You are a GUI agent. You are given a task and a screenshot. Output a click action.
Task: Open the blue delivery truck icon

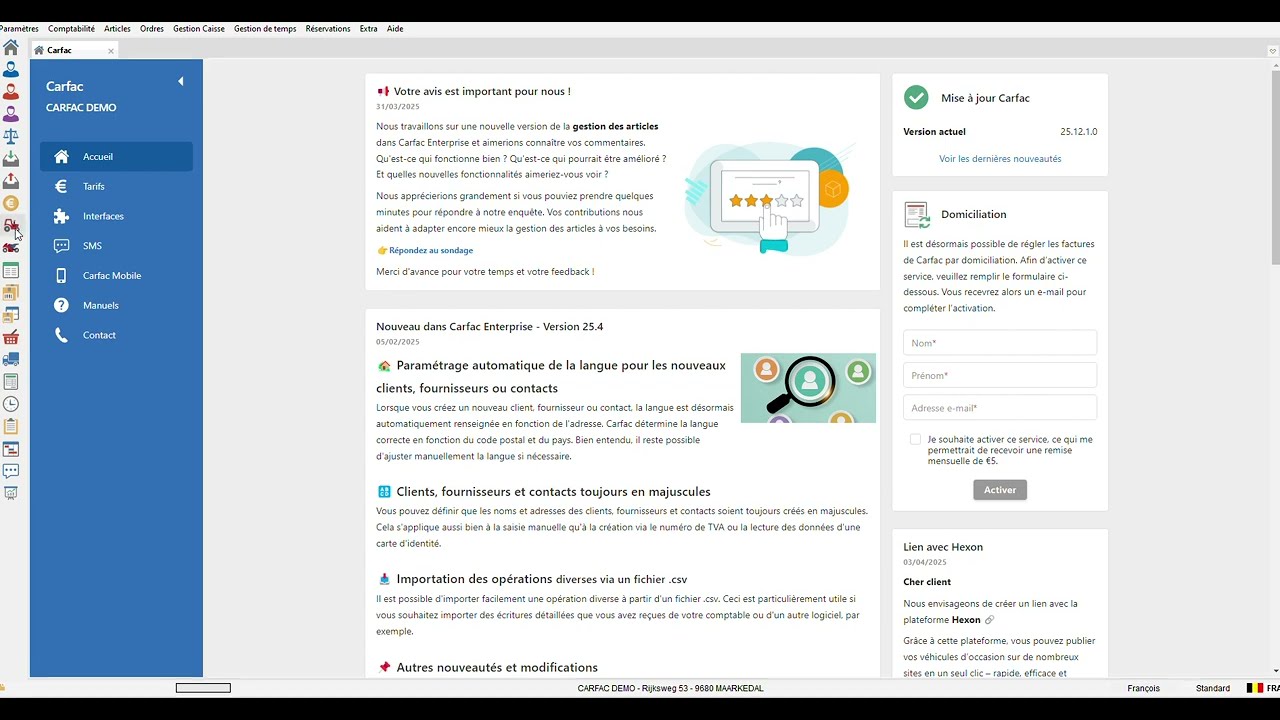click(11, 359)
